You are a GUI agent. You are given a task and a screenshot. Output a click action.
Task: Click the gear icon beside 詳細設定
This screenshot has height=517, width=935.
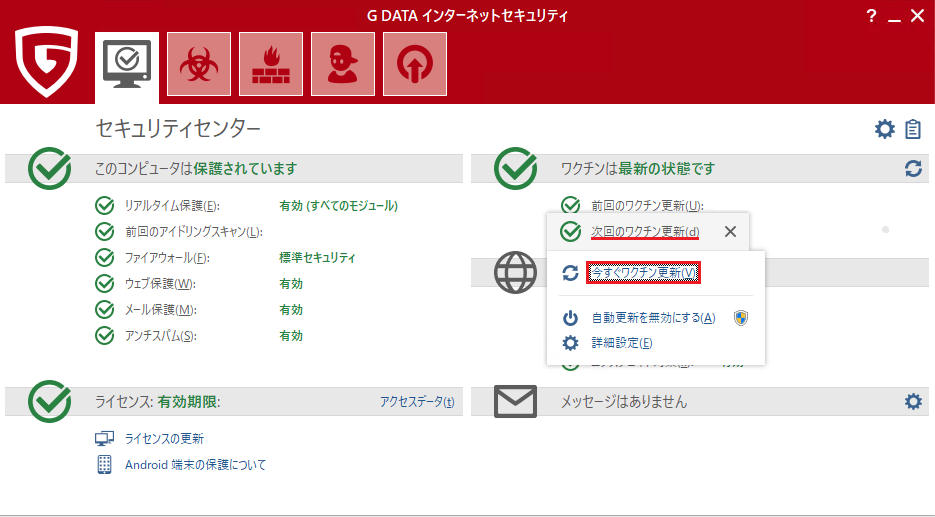point(571,343)
